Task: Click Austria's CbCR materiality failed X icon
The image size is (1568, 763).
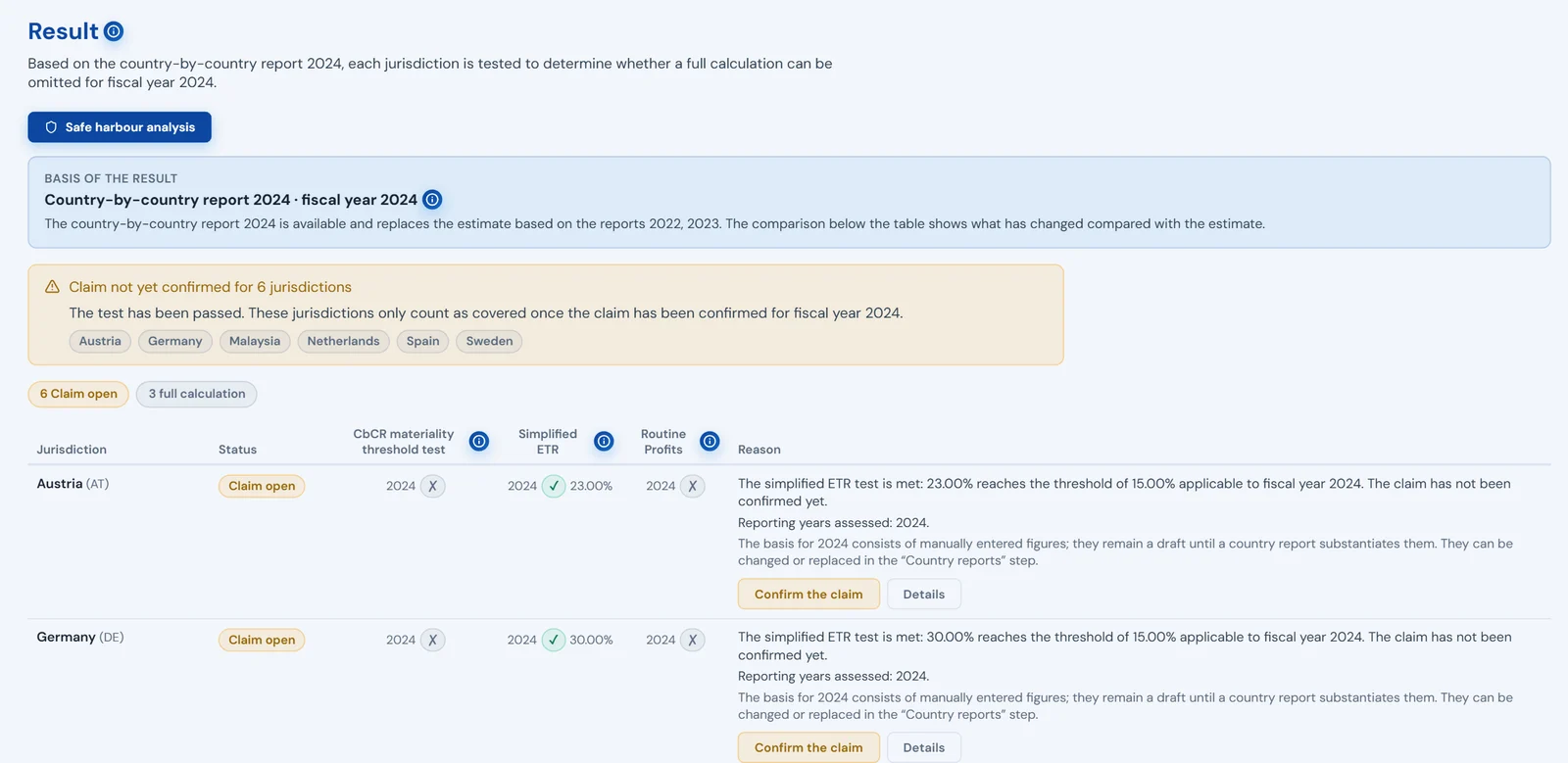Action: [x=433, y=486]
